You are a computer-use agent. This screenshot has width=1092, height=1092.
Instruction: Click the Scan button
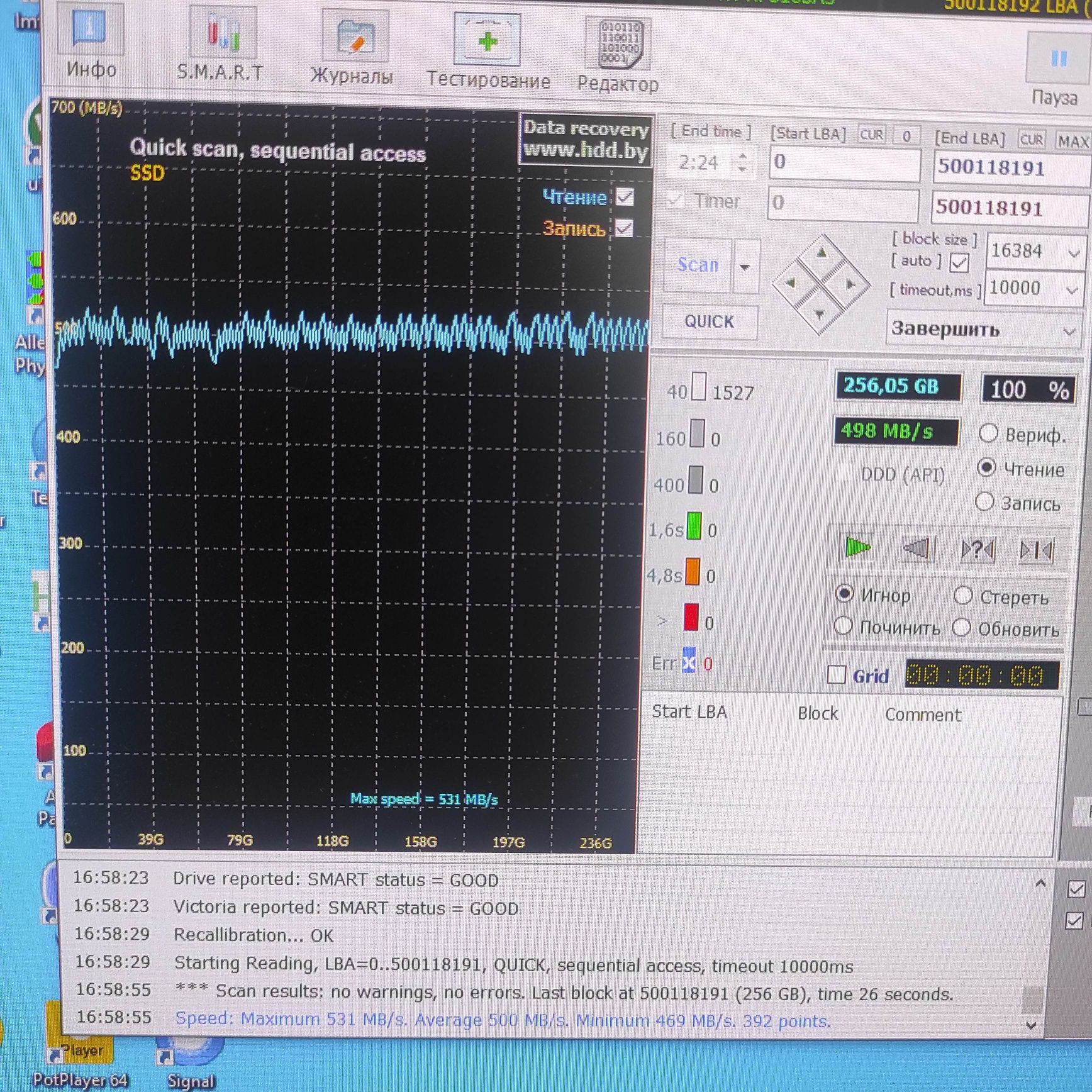(x=698, y=265)
